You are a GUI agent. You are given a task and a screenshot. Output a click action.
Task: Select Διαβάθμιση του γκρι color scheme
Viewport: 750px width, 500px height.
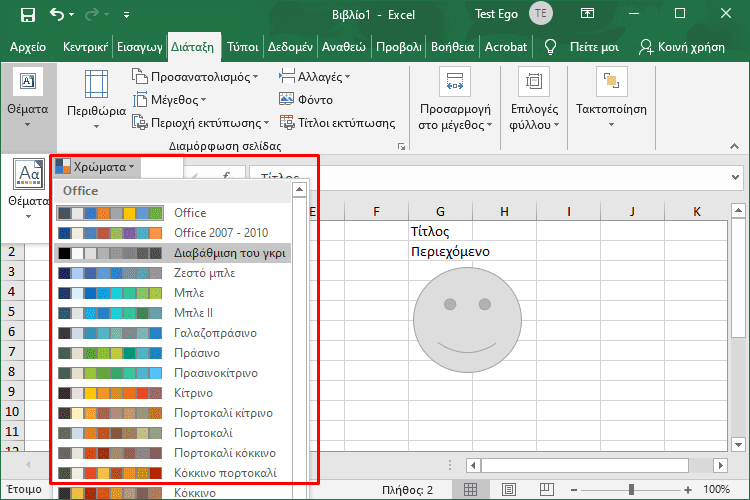173,253
